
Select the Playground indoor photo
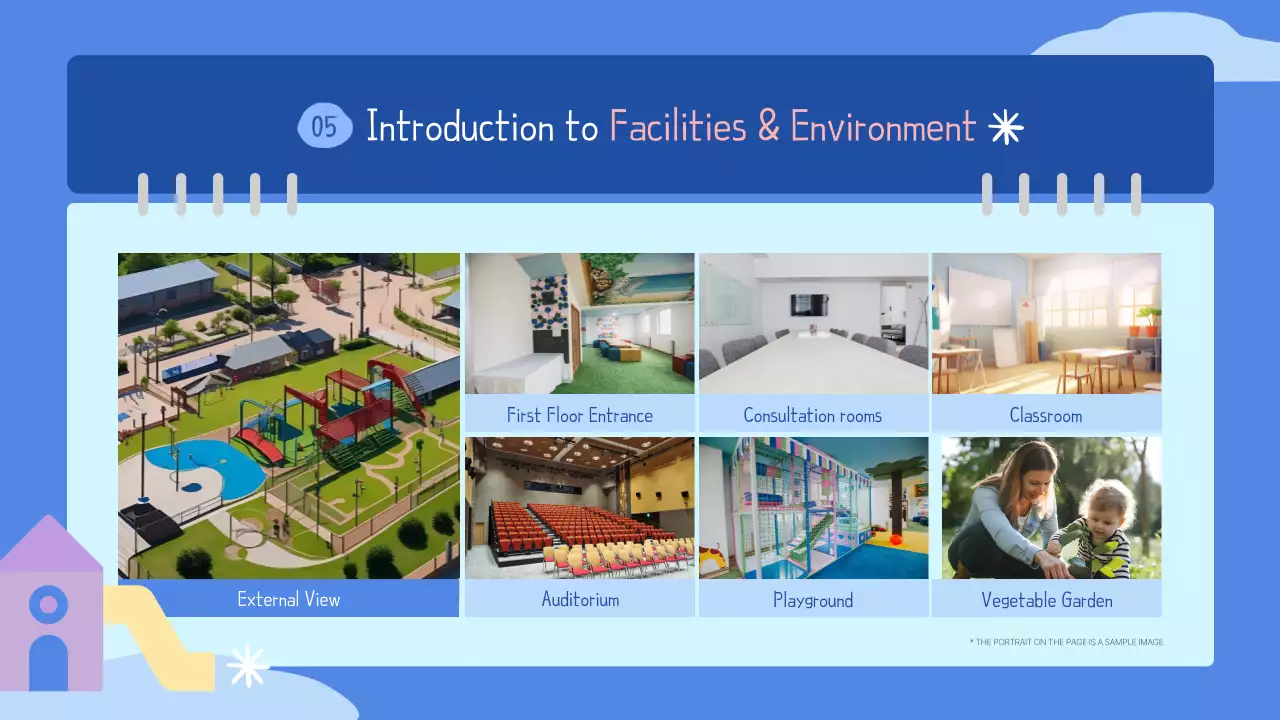tap(813, 507)
